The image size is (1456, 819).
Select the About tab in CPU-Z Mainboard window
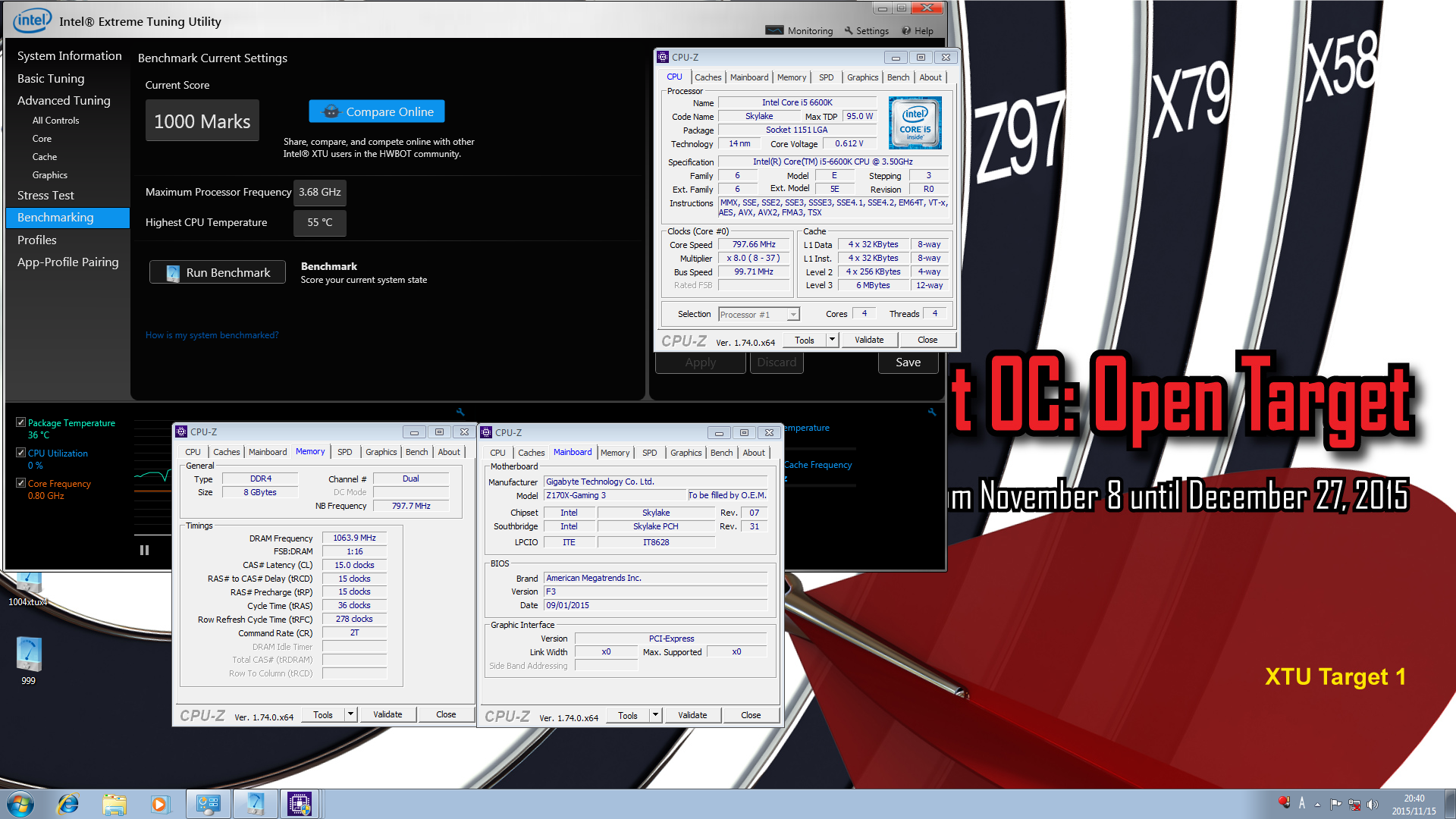[753, 453]
